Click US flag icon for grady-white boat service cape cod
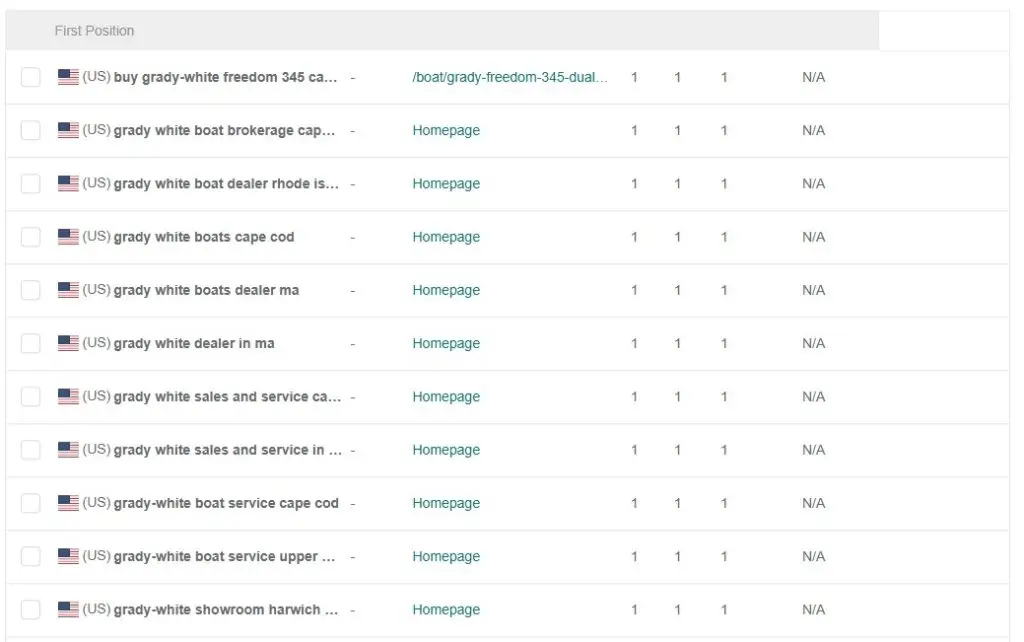The image size is (1024, 642). pyautogui.click(x=68, y=503)
